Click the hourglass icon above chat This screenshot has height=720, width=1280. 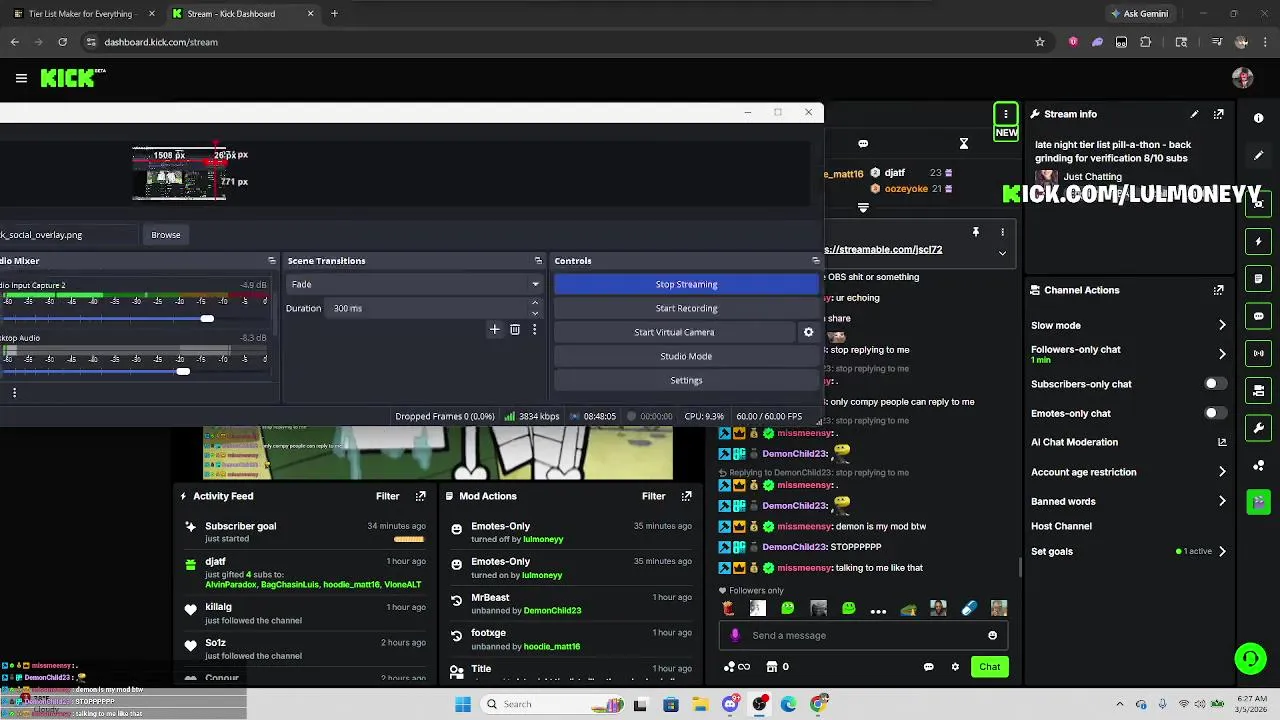(x=964, y=144)
